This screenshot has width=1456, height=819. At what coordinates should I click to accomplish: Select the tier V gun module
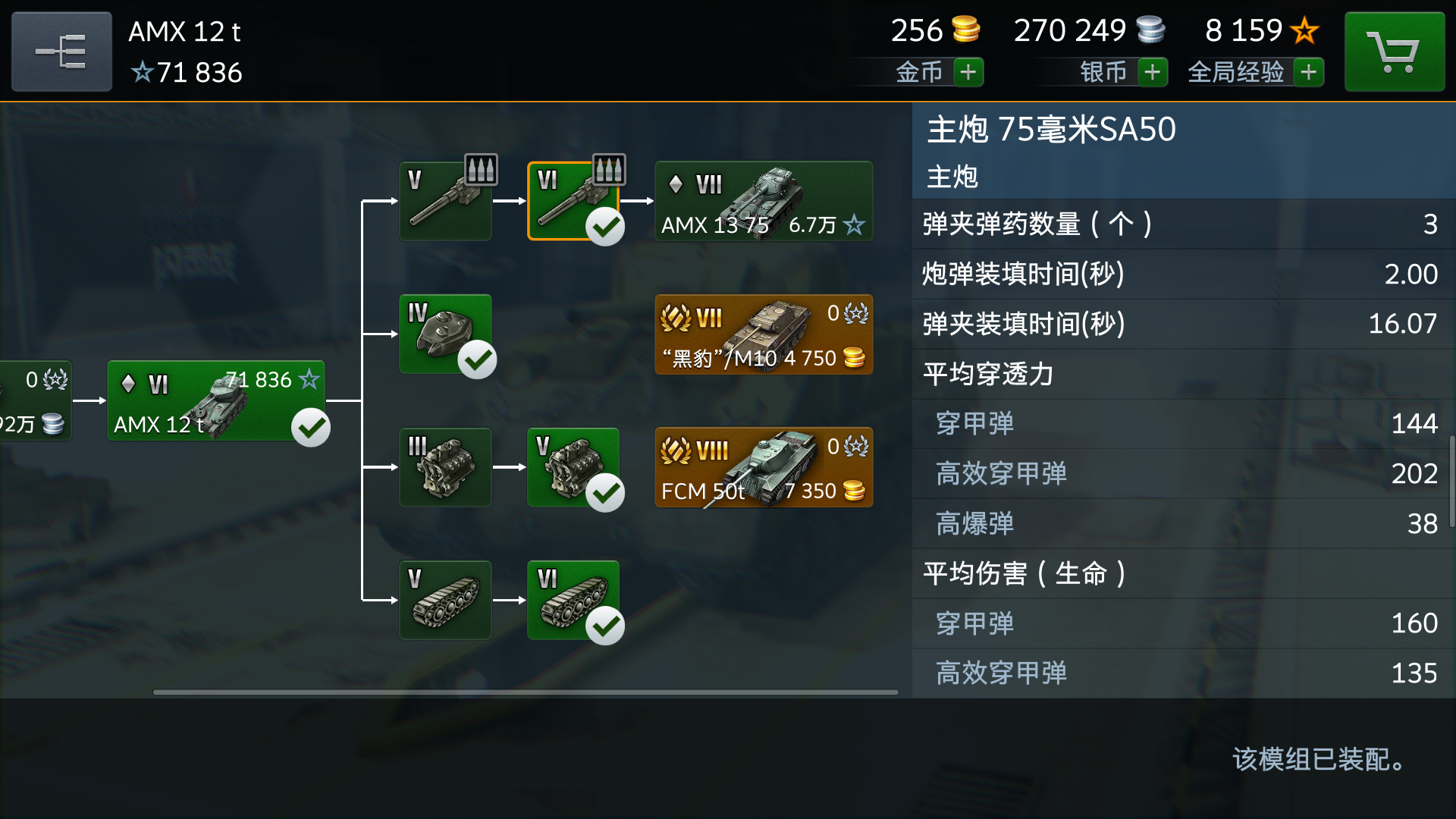[446, 201]
